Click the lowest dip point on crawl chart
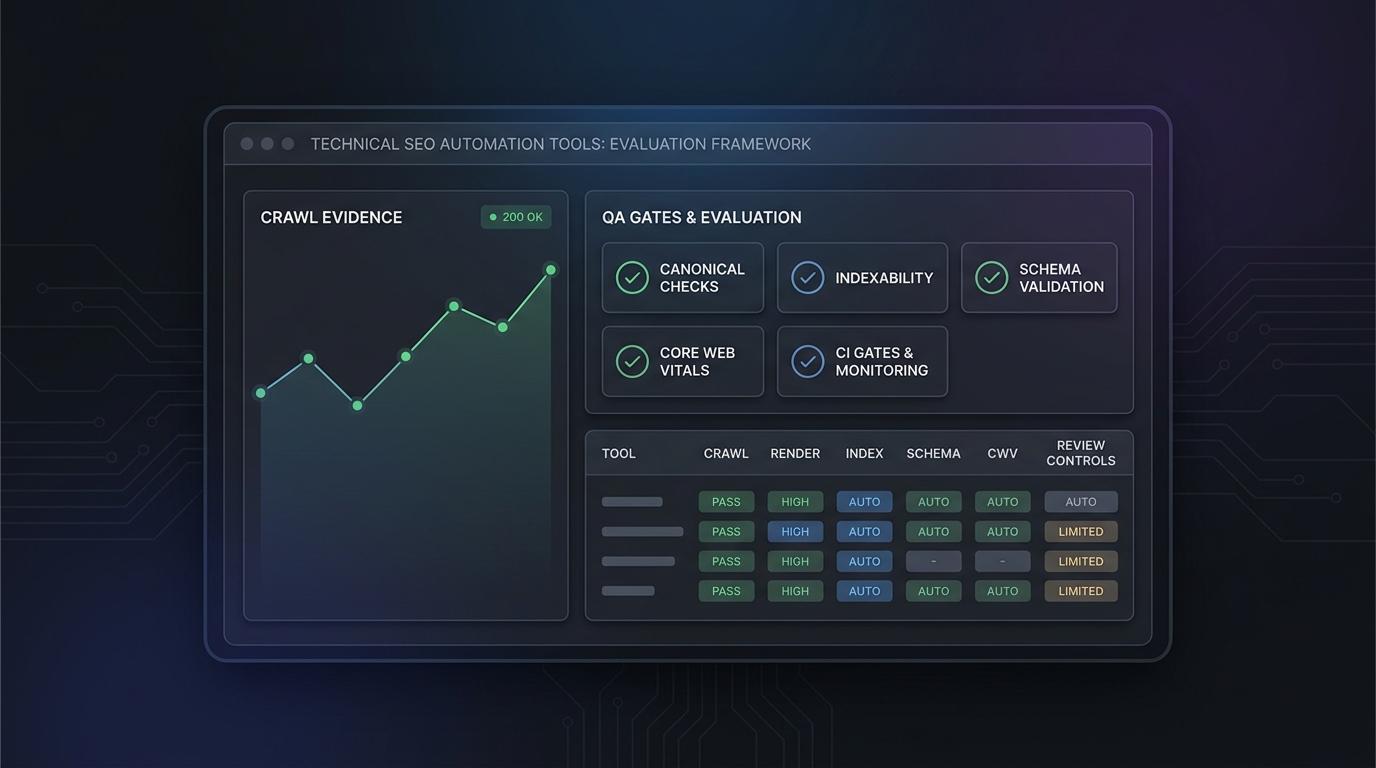Viewport: 1376px width, 768px height. click(357, 405)
